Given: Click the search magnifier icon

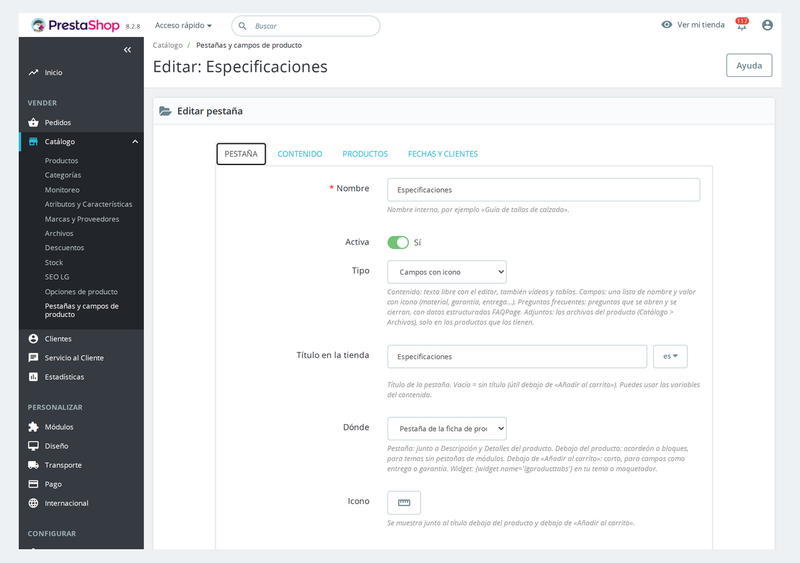Looking at the screenshot, I should 243,26.
